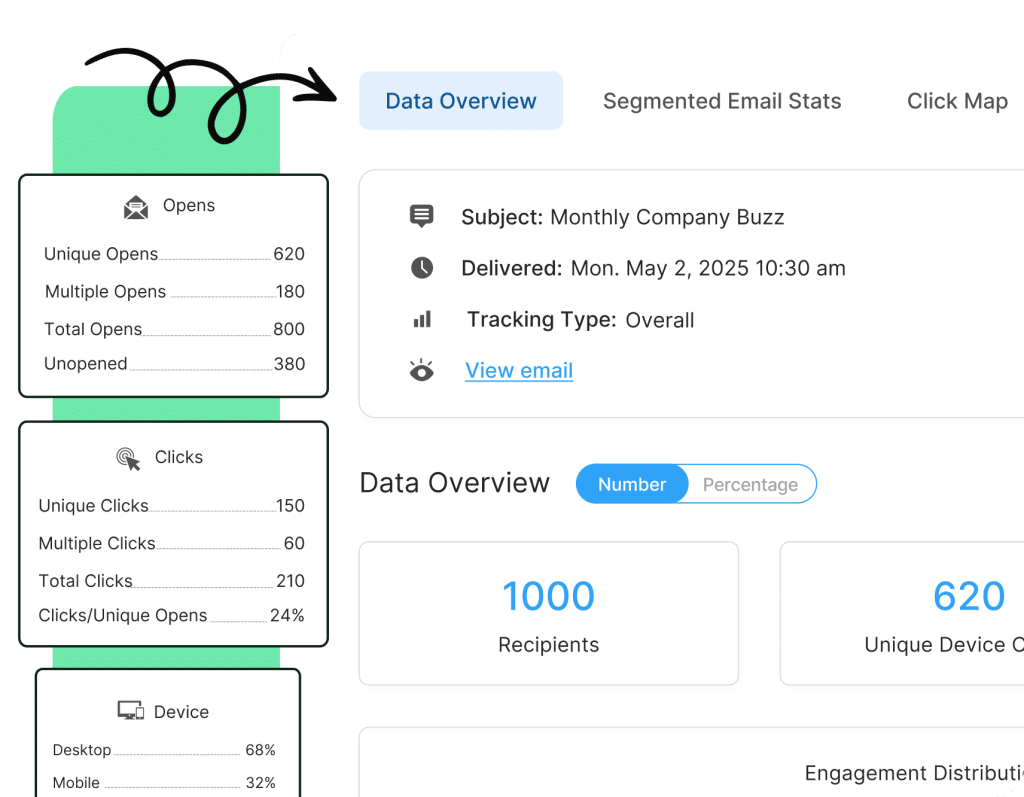
Task: Click the Engagement Distribution panel header
Action: [x=914, y=772]
